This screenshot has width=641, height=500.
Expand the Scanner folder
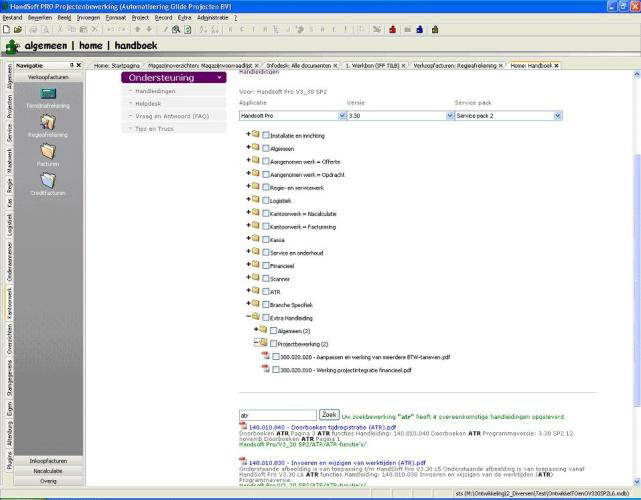(x=248, y=277)
